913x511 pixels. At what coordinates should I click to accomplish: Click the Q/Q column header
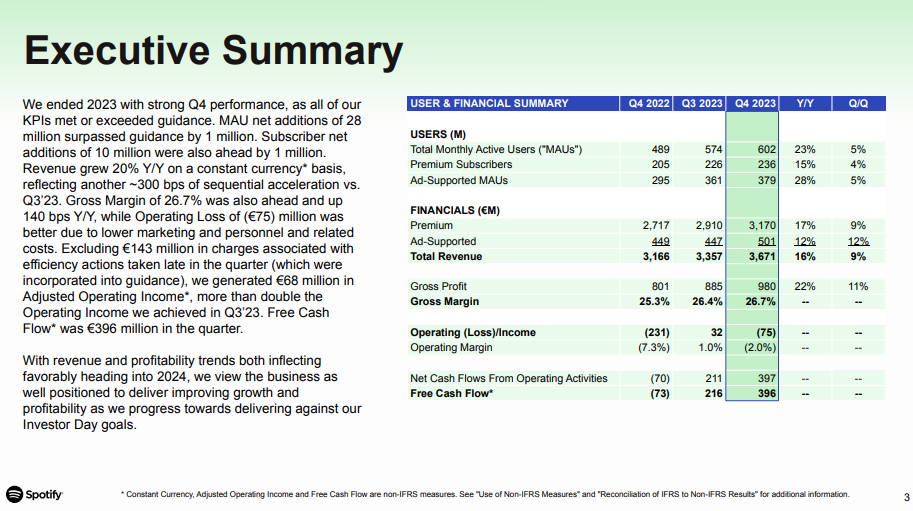857,103
